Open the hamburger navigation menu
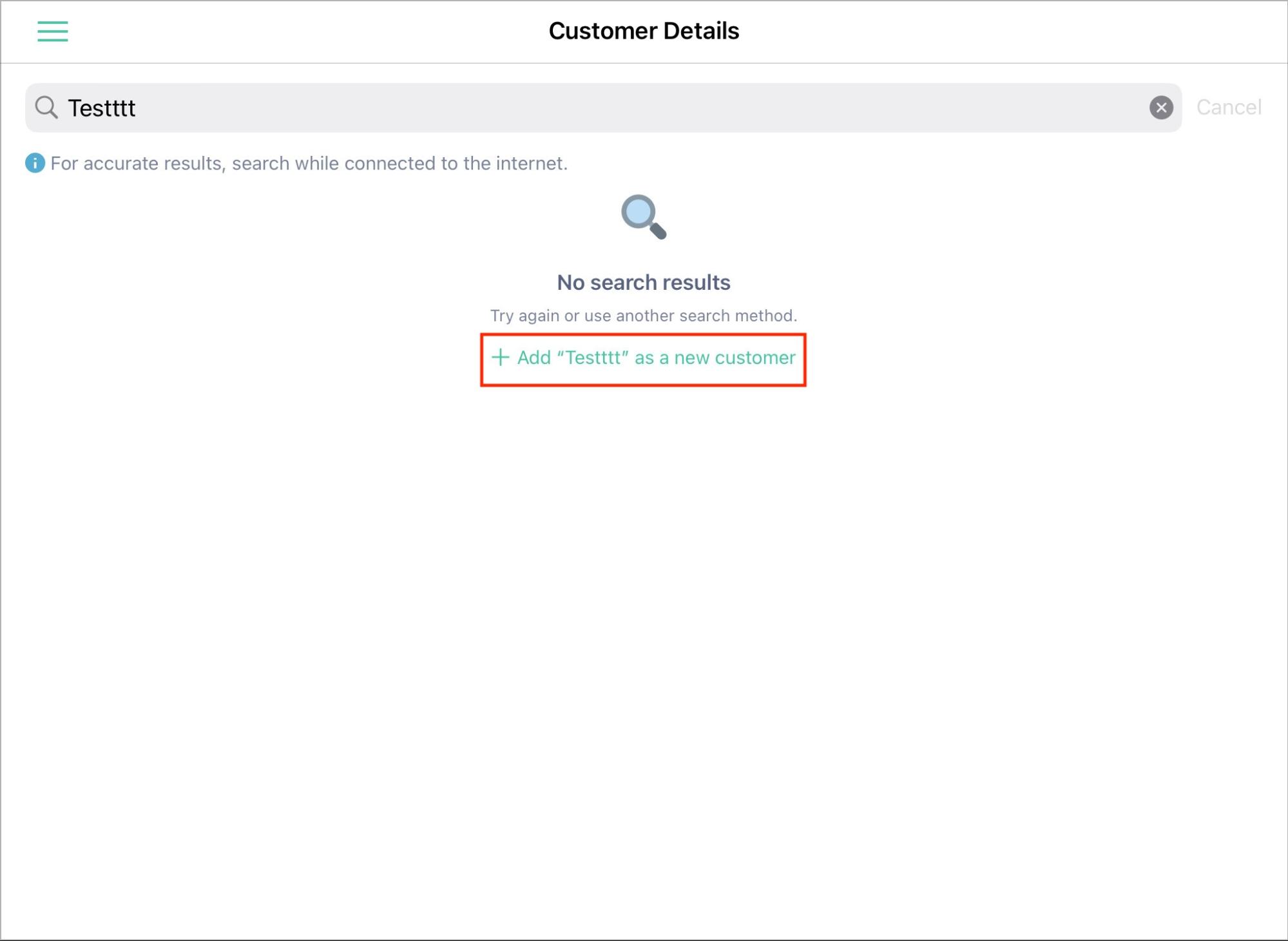This screenshot has height=941, width=1288. coord(52,31)
